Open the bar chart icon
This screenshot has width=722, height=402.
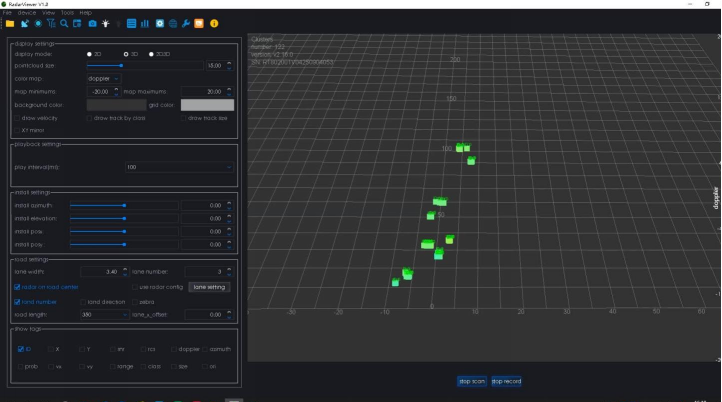tap(145, 23)
